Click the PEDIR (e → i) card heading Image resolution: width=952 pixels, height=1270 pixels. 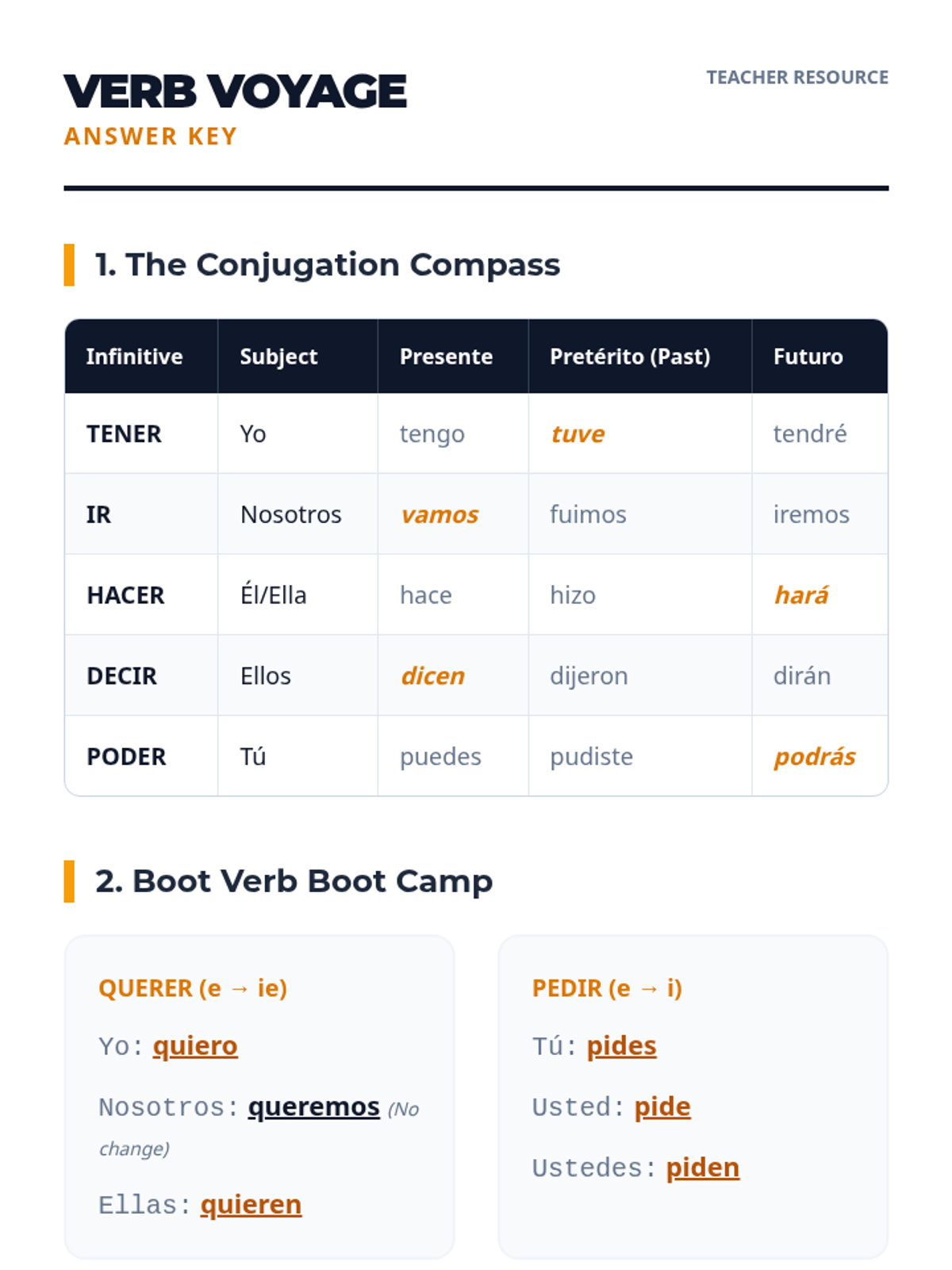[607, 988]
